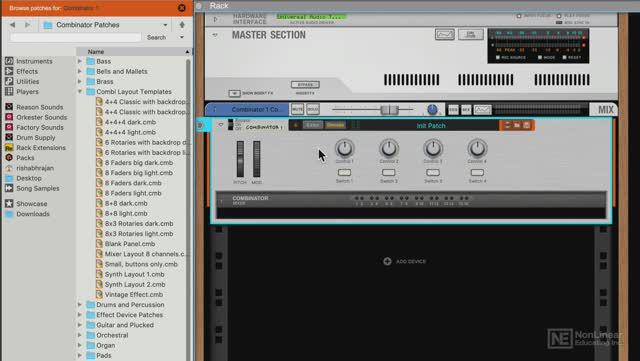Expand the Drums and Percussion folder
The image size is (640, 361).
pos(80,305)
